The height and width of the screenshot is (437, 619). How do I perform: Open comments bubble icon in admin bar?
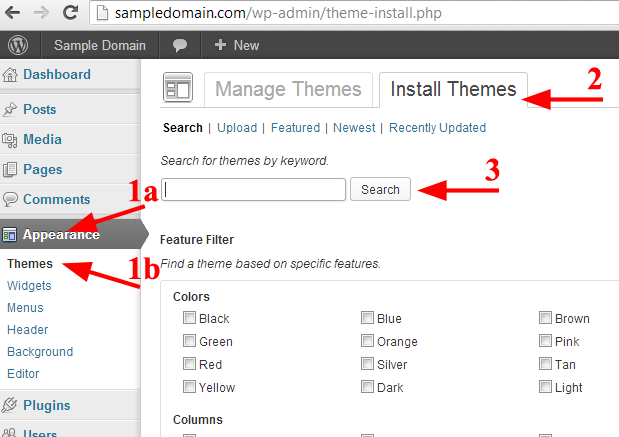pos(180,45)
